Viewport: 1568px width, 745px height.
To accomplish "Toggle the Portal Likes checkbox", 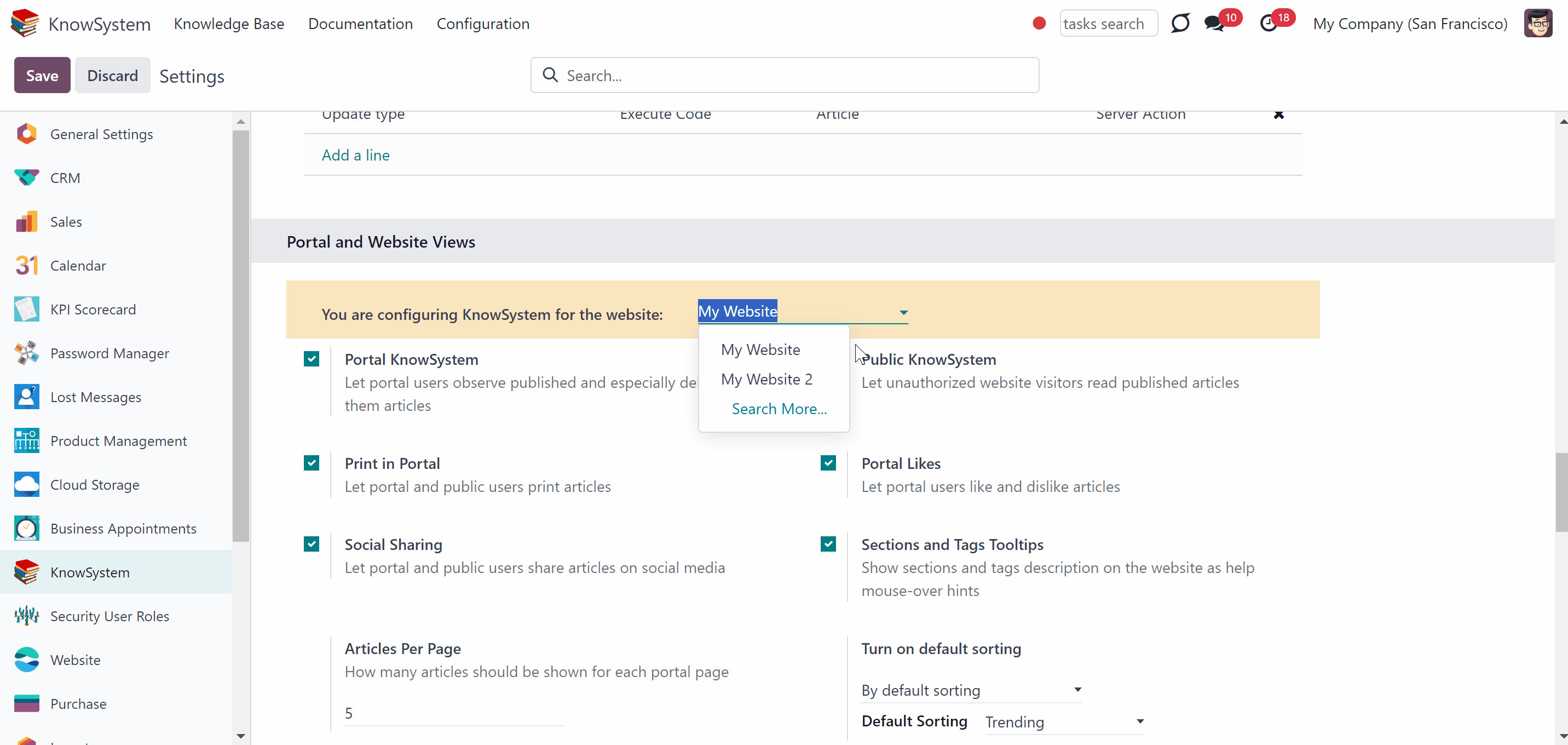I will coord(828,463).
